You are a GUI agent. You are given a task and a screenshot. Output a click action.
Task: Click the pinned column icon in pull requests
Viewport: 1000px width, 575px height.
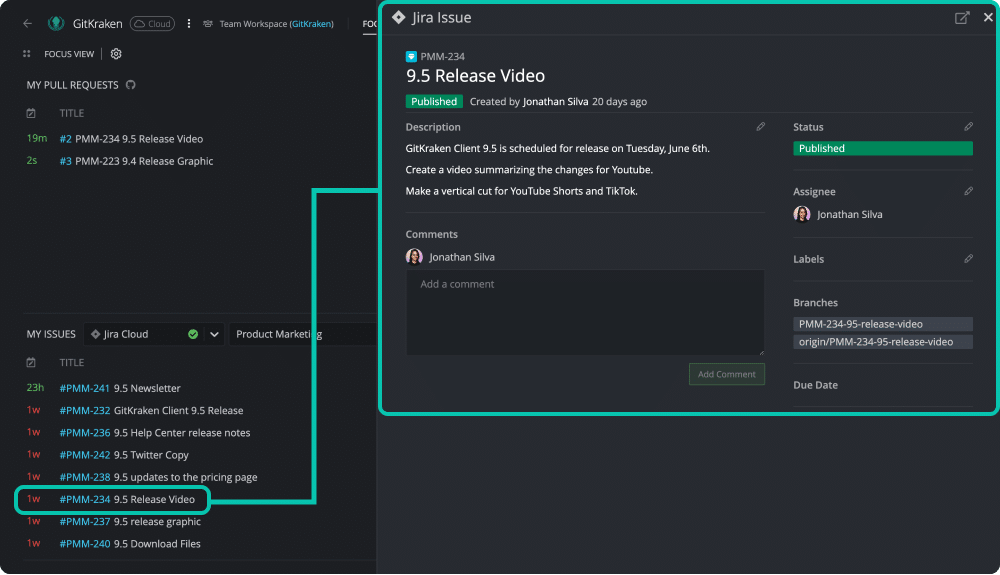(x=31, y=113)
